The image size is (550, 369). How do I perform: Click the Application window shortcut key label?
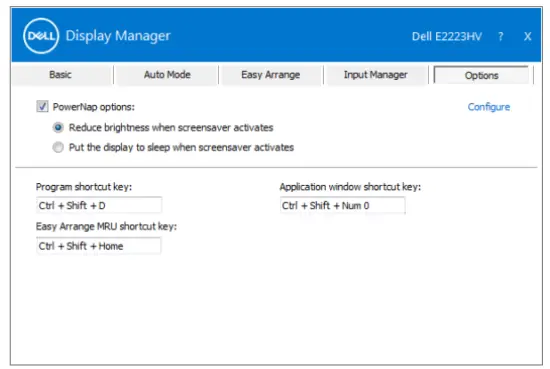click(x=350, y=187)
